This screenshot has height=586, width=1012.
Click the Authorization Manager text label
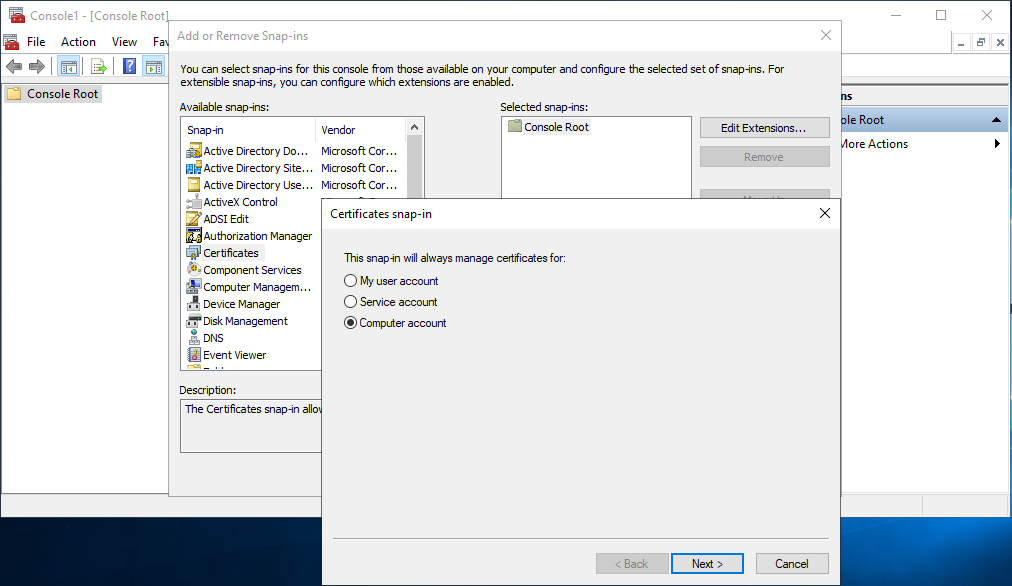(258, 236)
